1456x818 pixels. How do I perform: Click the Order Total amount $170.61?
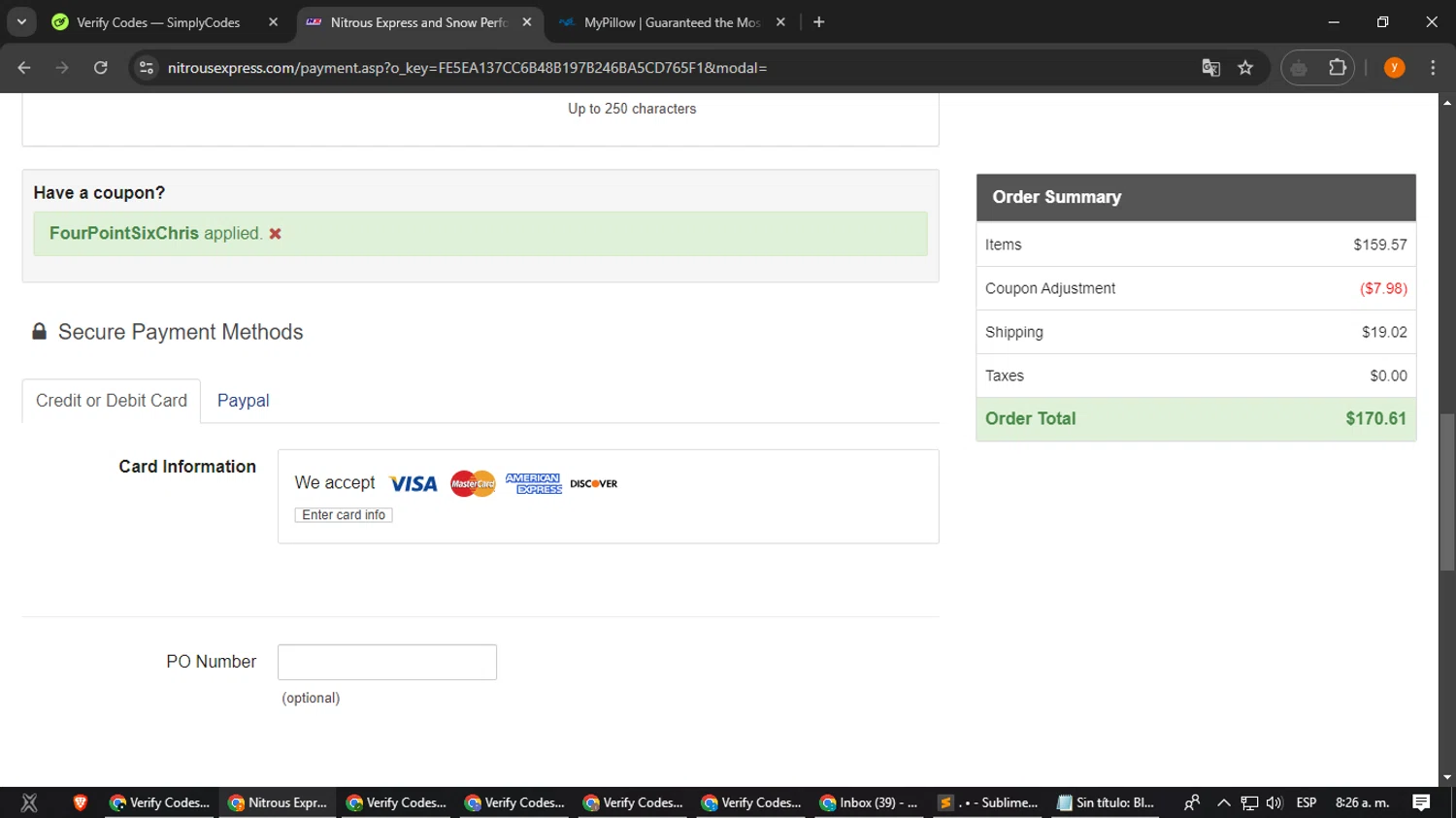[x=1375, y=419]
